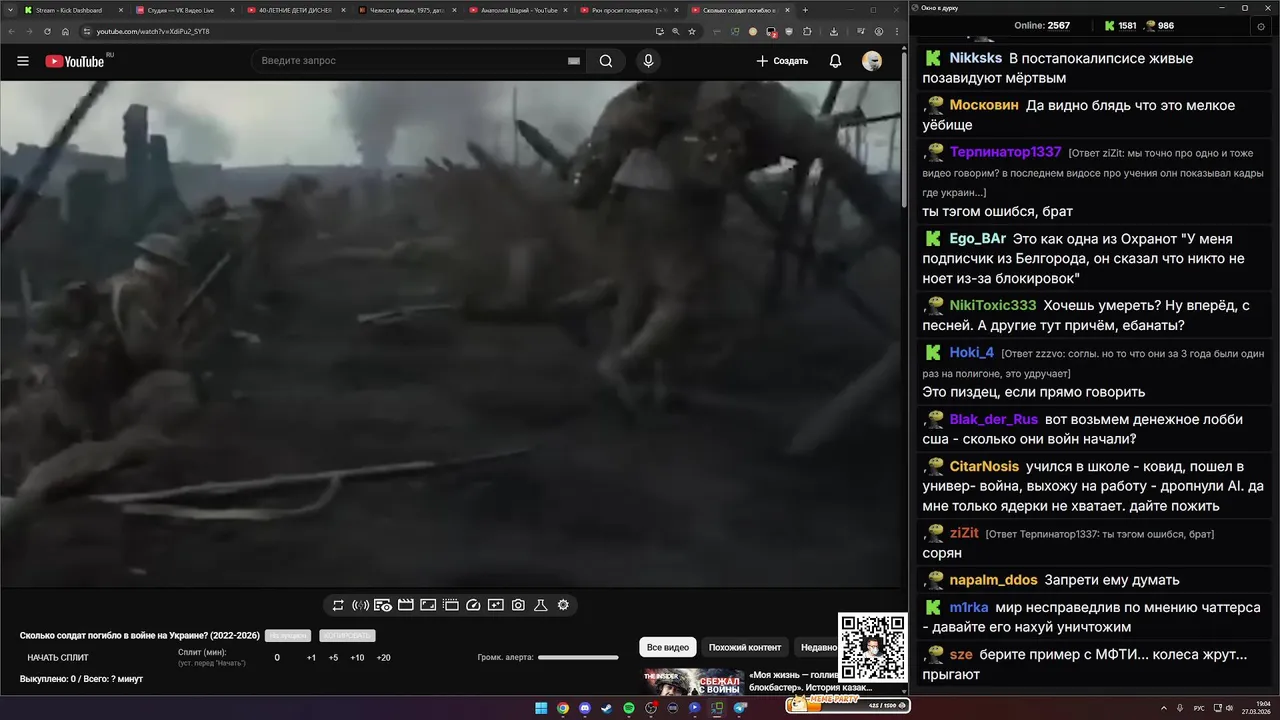Screen dimensions: 1280x720
Task: Click the Создать create button
Action: pos(782,61)
